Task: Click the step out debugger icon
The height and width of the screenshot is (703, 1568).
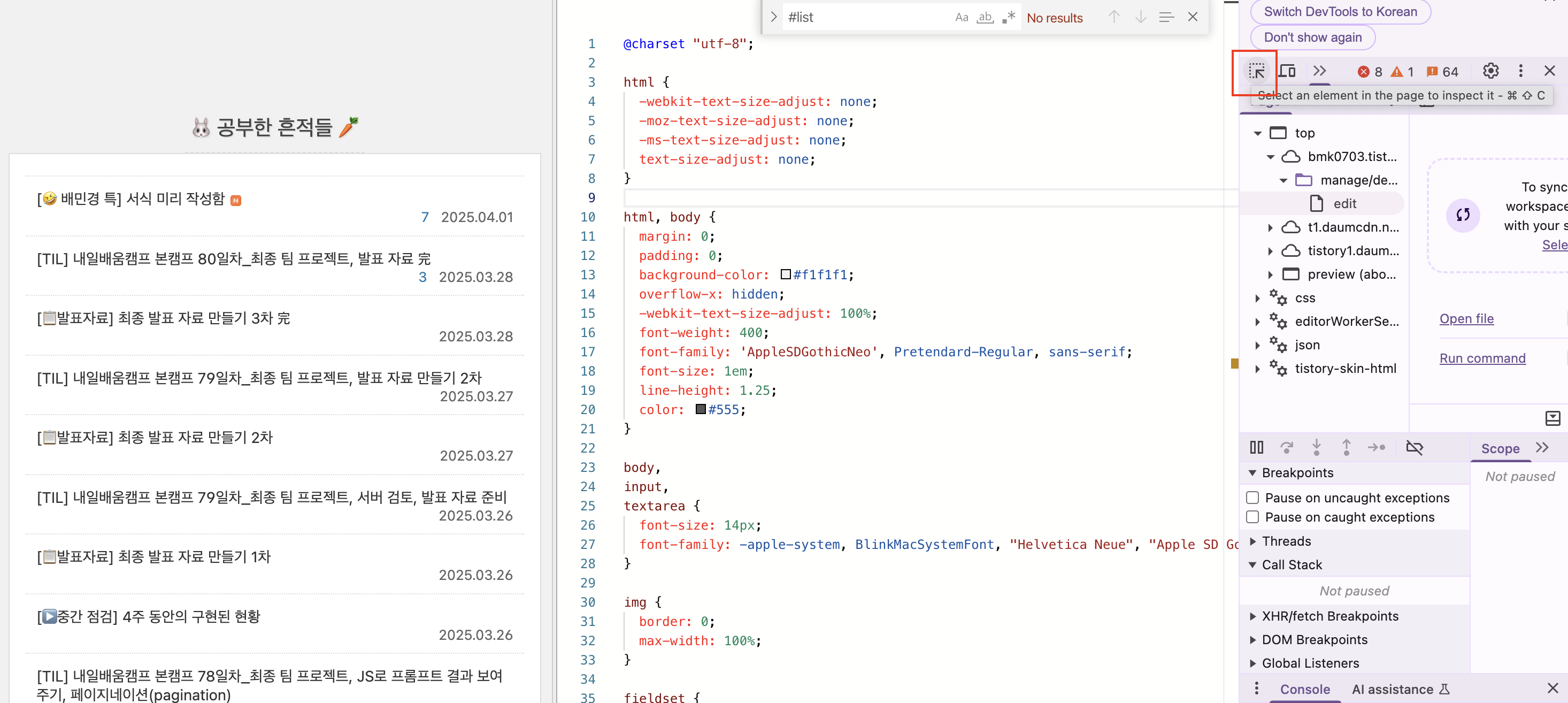Action: click(x=1346, y=448)
